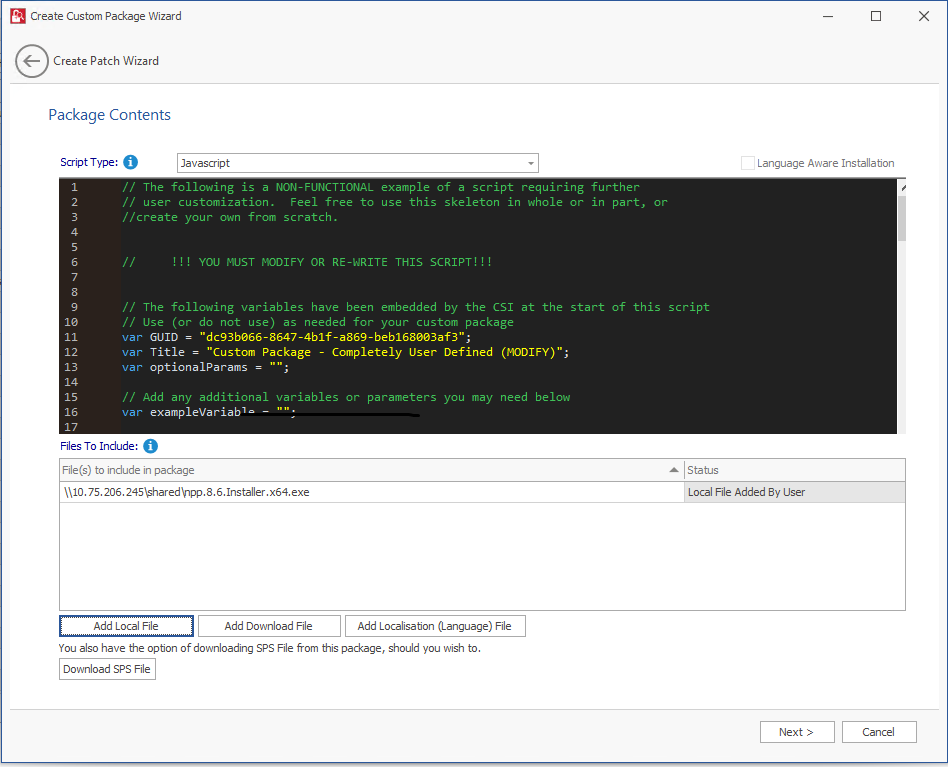The width and height of the screenshot is (948, 767).
Task: Click the File(s) to include column header
Action: pos(372,470)
